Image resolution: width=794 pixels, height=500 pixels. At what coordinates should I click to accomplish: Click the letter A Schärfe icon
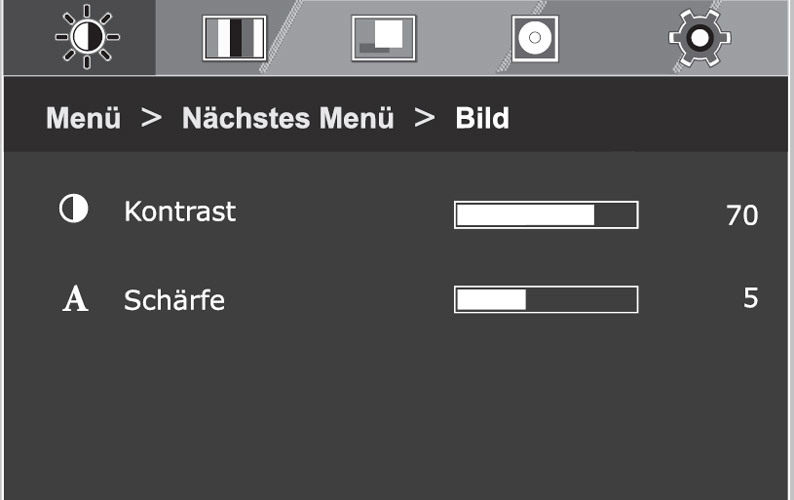pos(75,298)
